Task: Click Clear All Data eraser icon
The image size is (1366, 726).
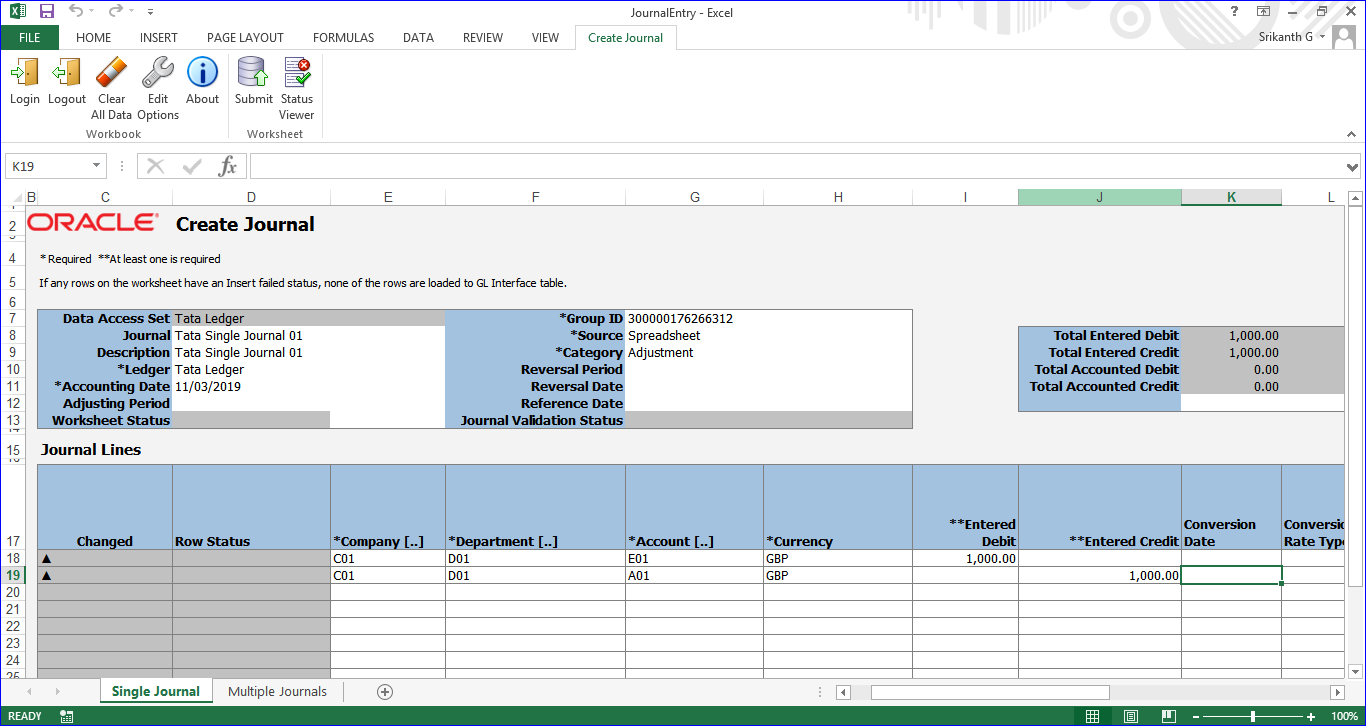Action: point(111,73)
